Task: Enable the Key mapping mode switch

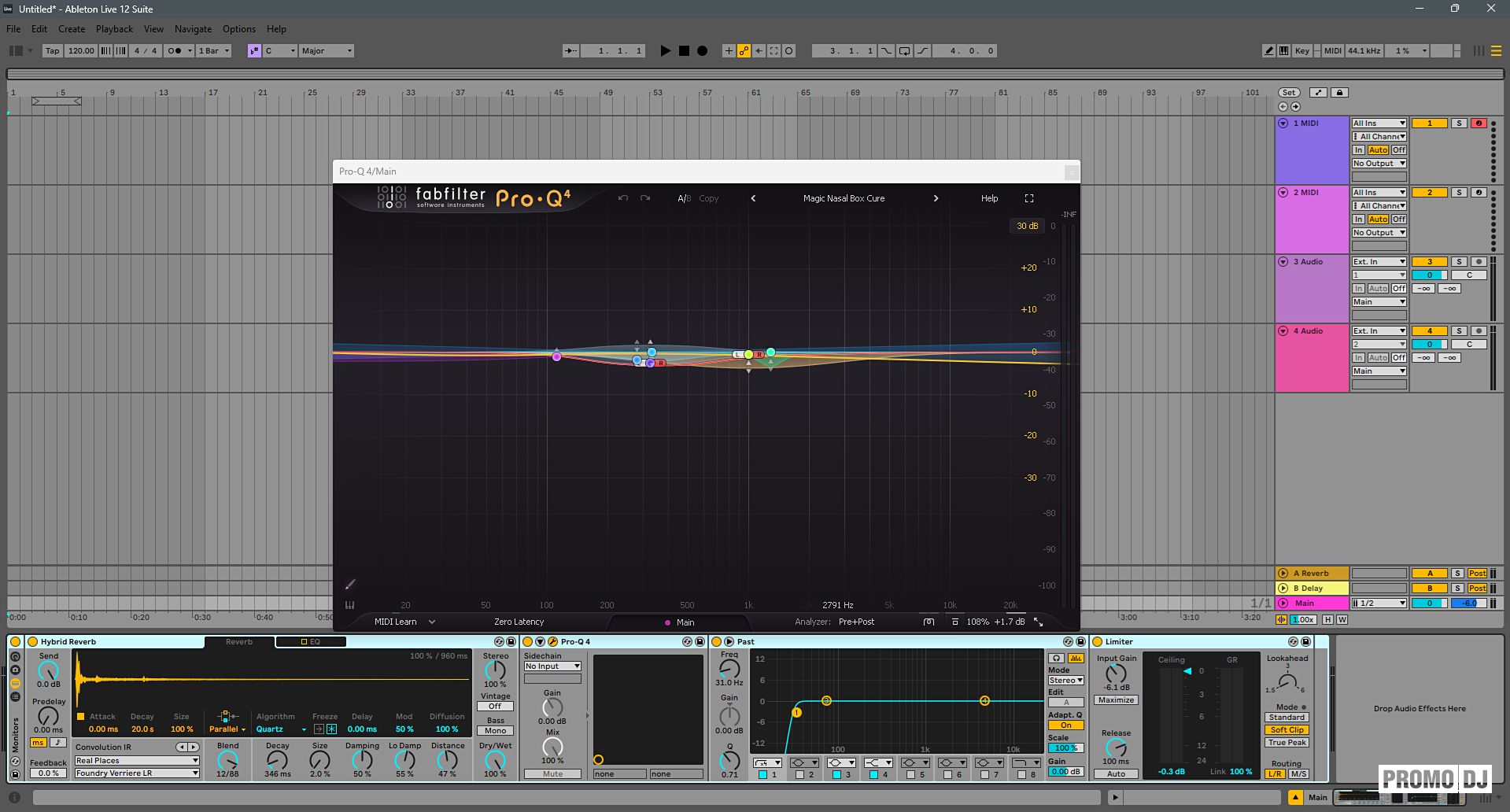Action: [1302, 50]
